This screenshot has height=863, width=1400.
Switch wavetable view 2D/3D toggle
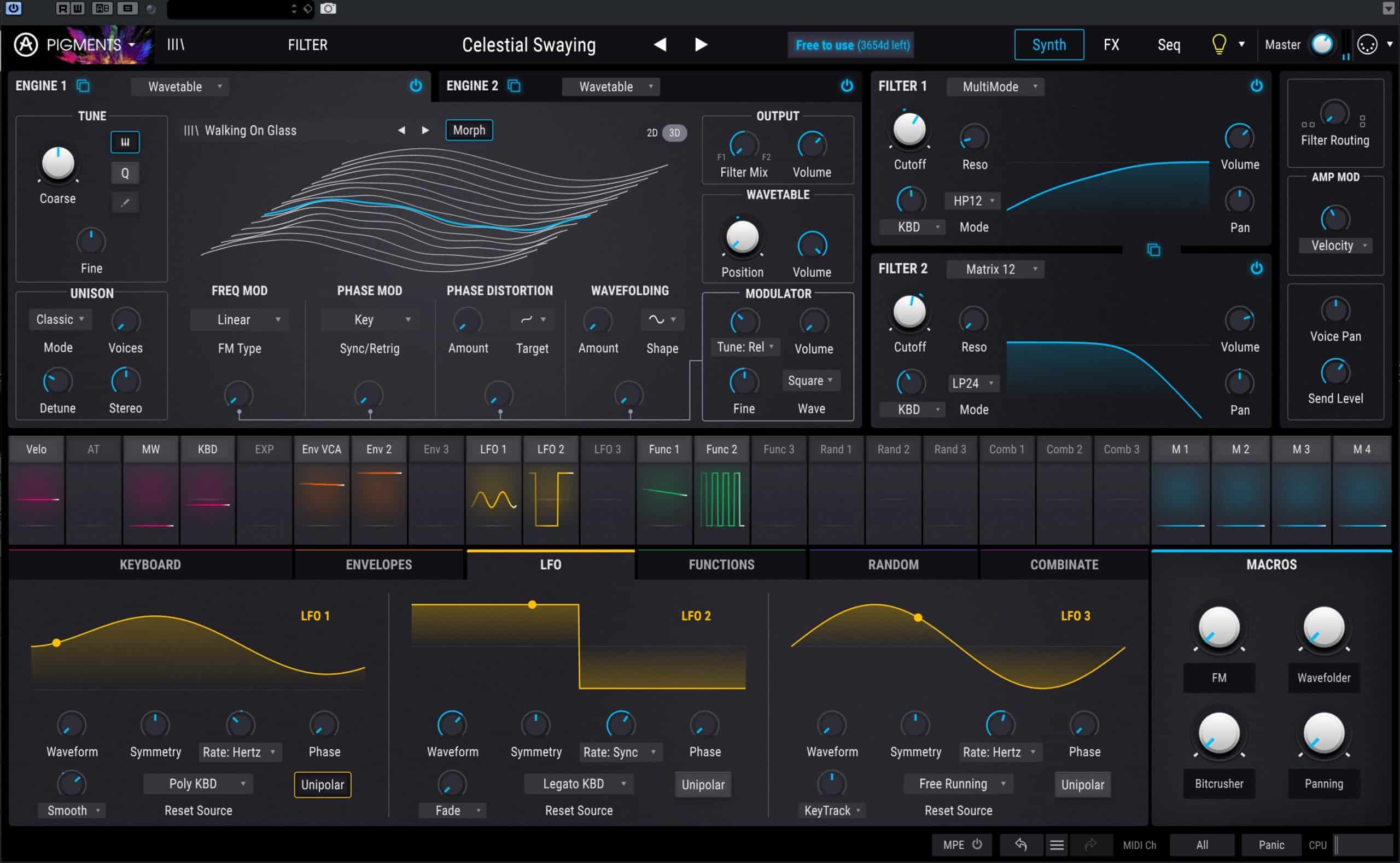click(666, 133)
